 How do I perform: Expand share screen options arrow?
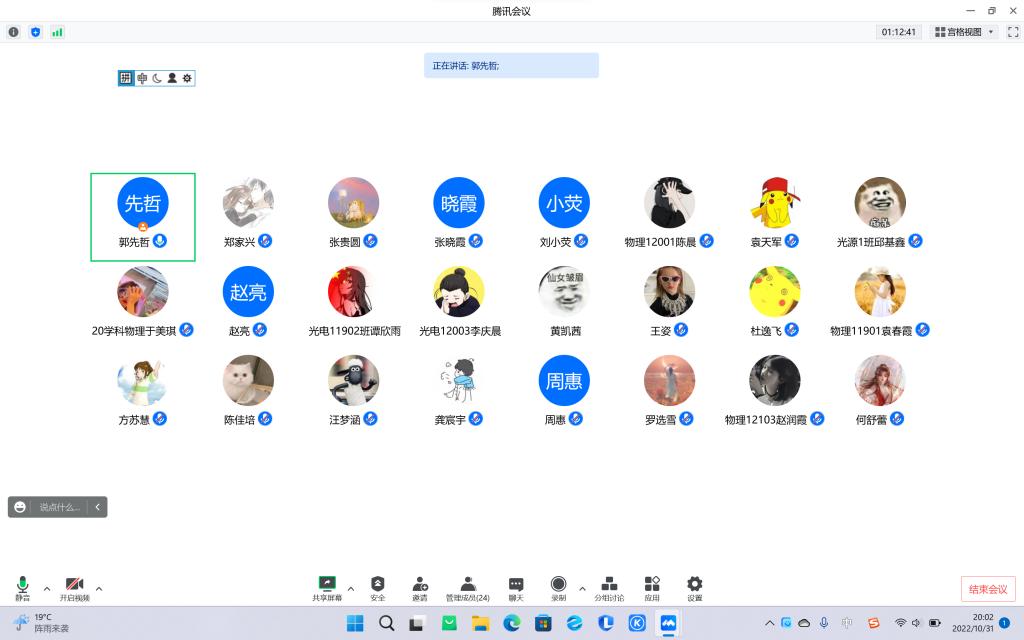tap(350, 588)
